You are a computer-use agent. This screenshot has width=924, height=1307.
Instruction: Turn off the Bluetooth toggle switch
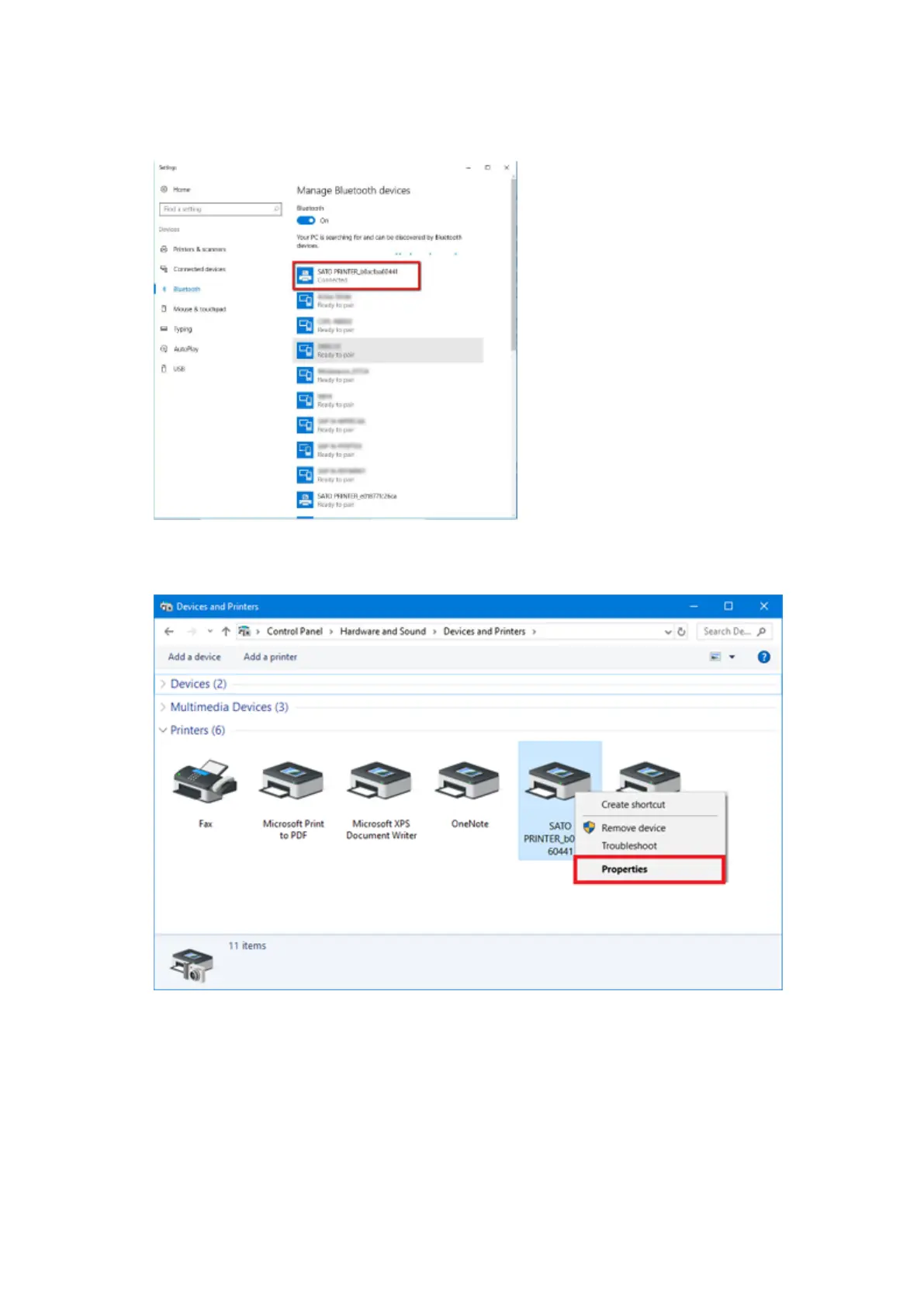(x=306, y=220)
